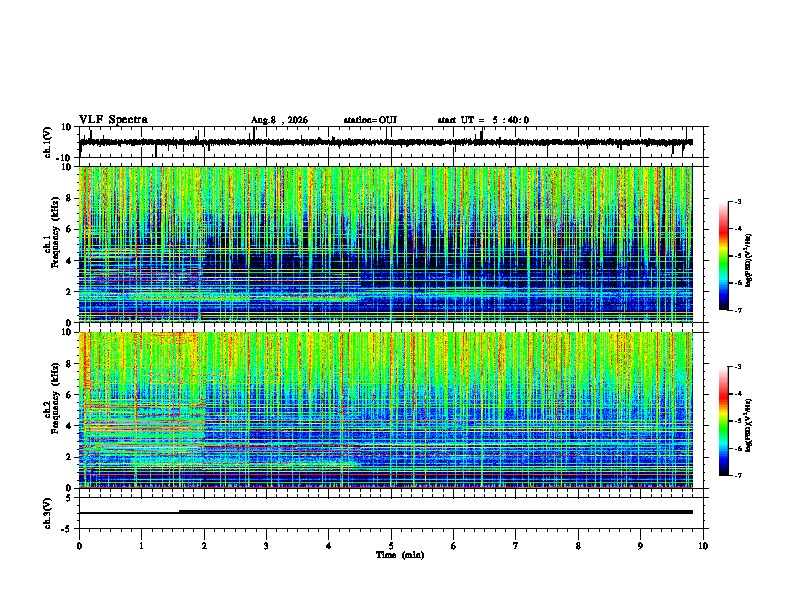
Task: Click time axis tick label '3'
Action: pyautogui.click(x=266, y=546)
